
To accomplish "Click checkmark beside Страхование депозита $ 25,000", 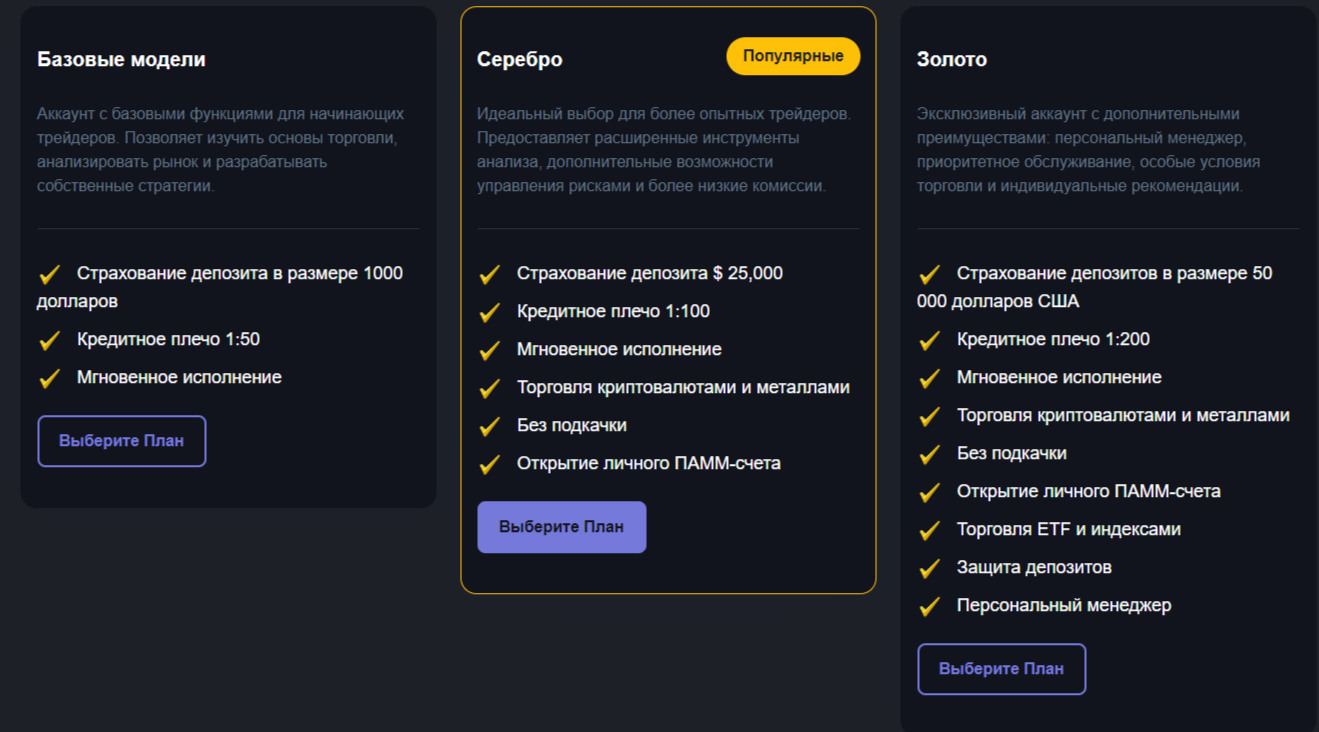I will (490, 275).
